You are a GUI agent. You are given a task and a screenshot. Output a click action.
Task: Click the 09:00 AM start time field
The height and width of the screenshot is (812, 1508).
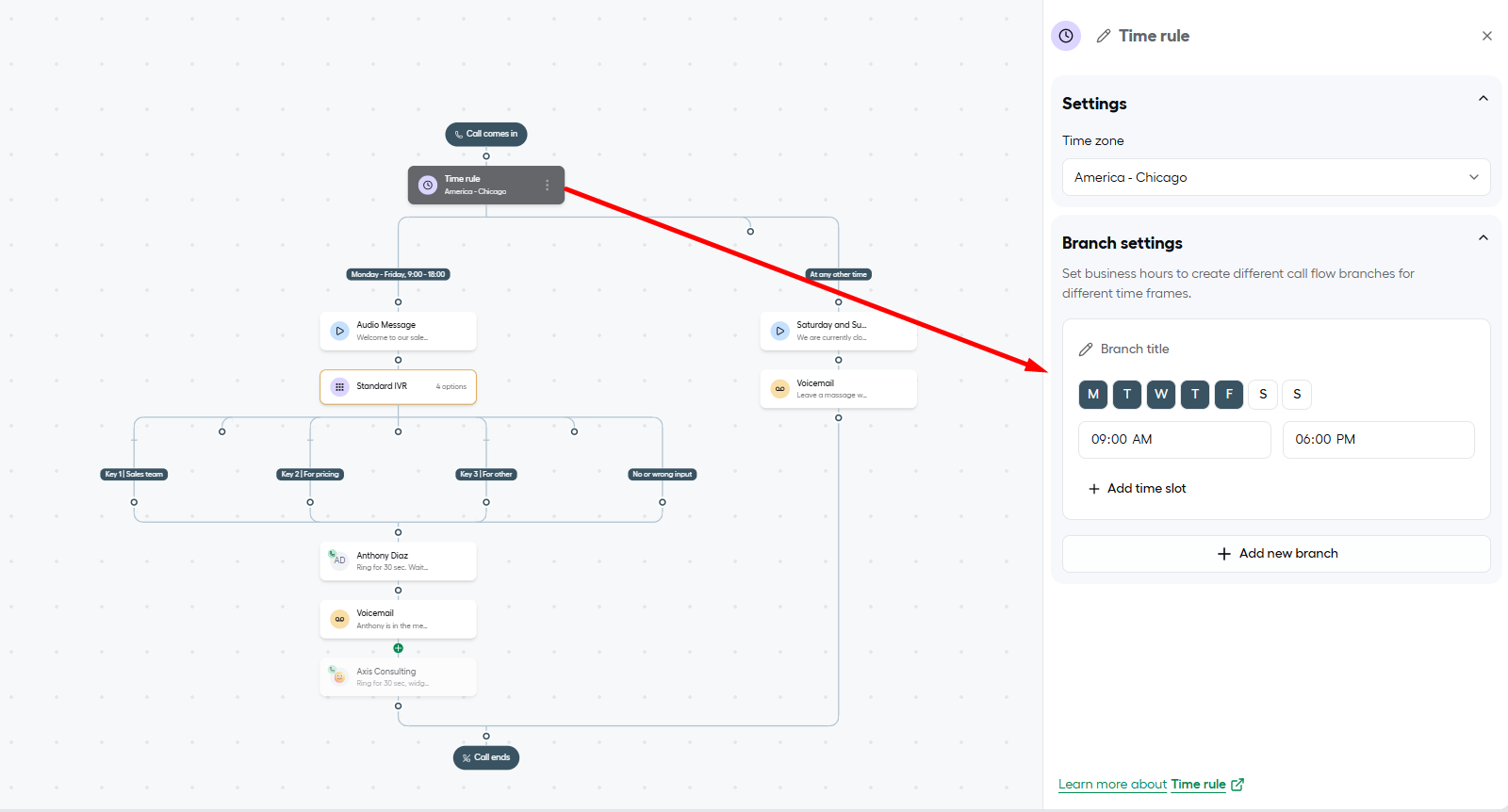(x=1174, y=440)
